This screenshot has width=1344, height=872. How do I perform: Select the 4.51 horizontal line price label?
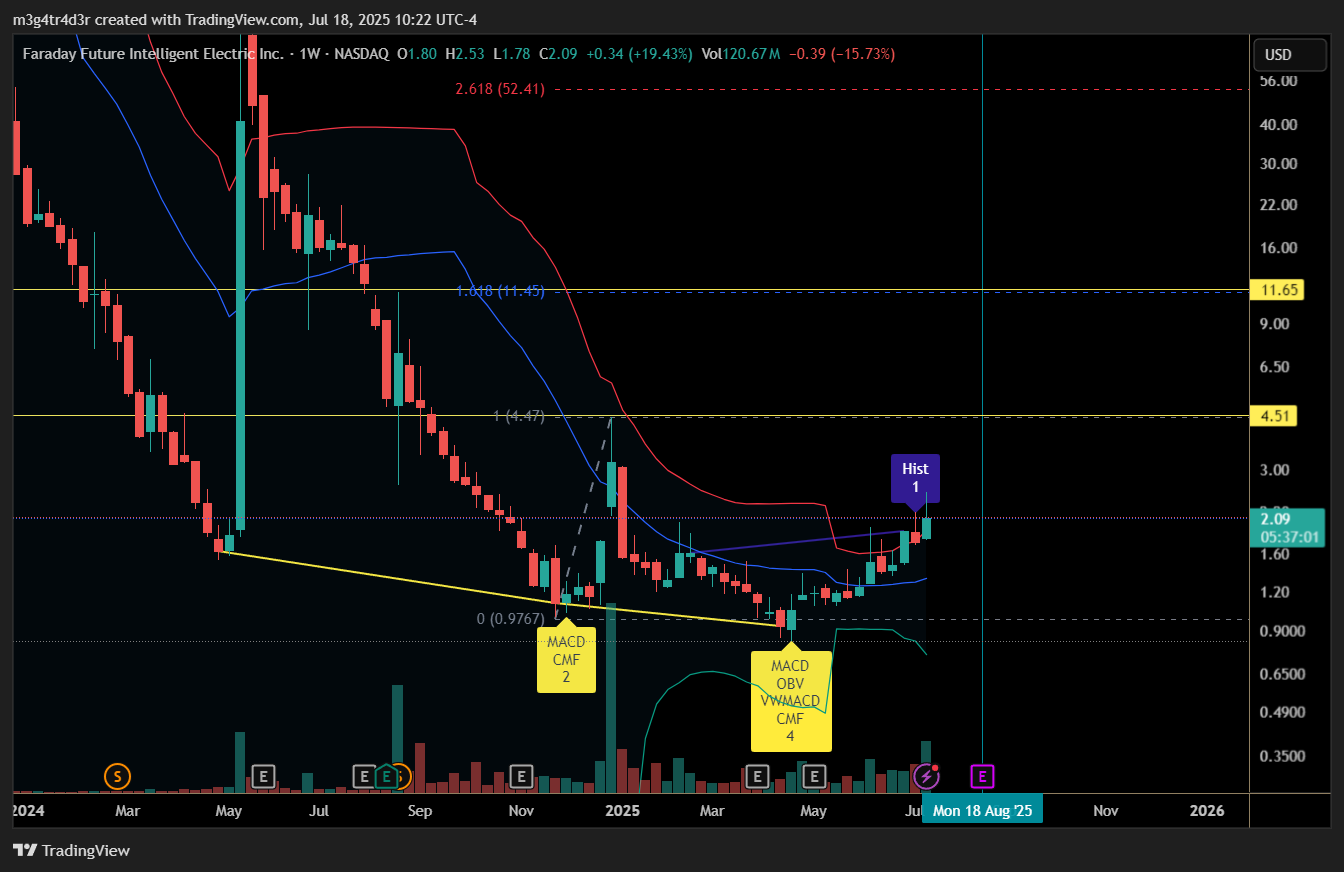click(1273, 416)
